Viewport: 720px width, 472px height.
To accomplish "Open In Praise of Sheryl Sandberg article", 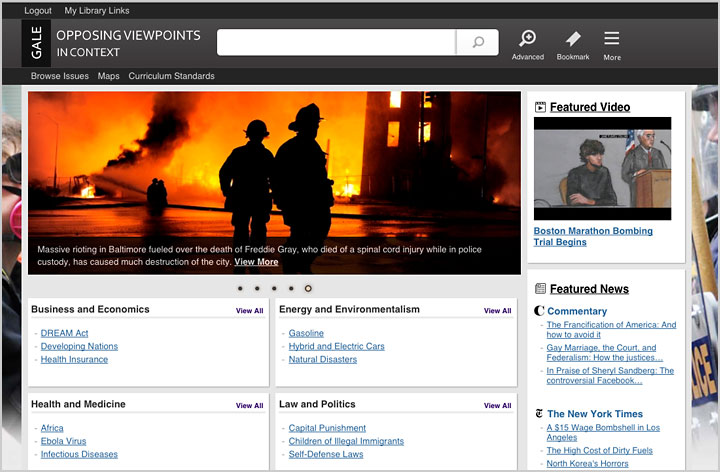I will [610, 376].
